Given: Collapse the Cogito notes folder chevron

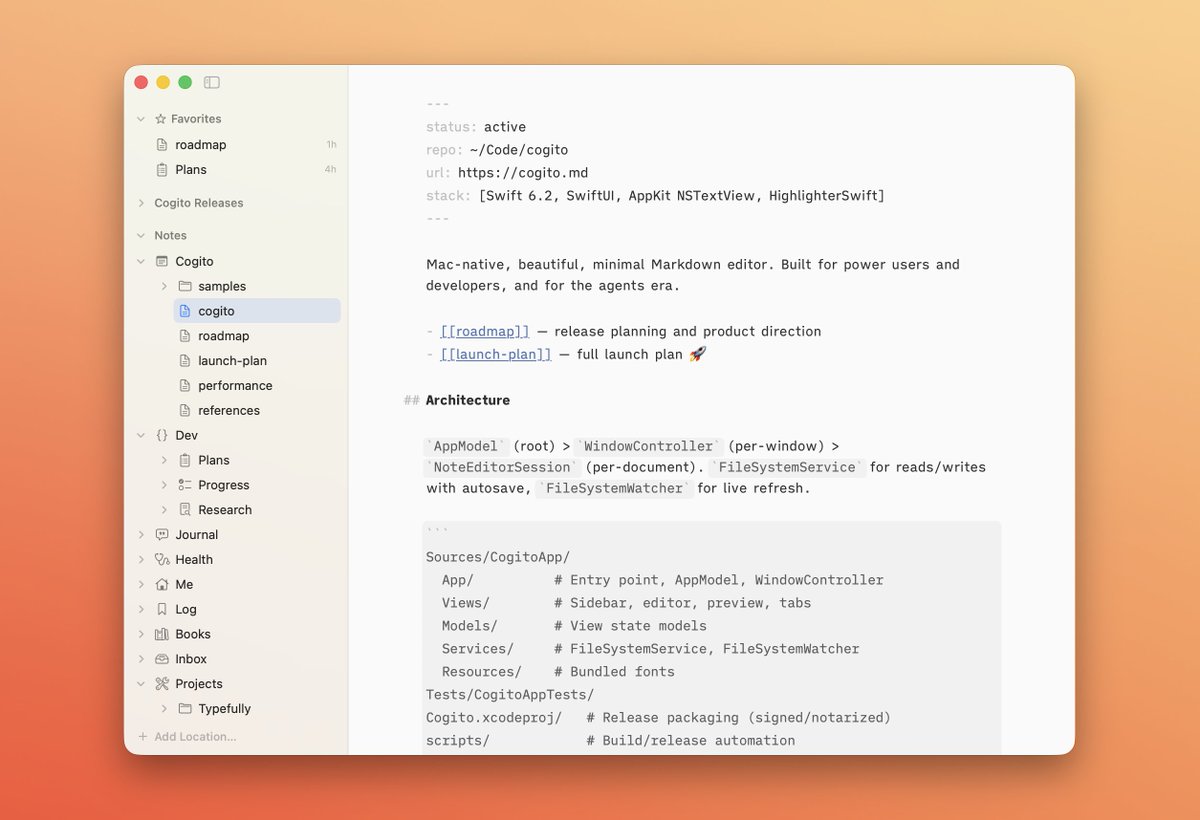Looking at the screenshot, I should (x=141, y=262).
